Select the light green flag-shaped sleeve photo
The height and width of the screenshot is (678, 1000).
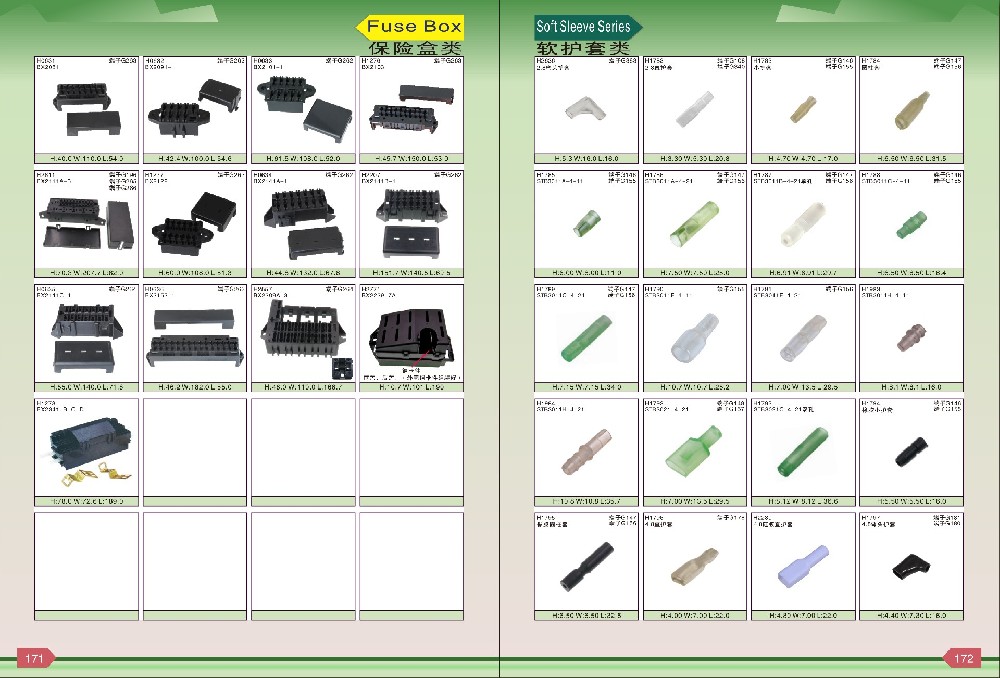click(695, 450)
